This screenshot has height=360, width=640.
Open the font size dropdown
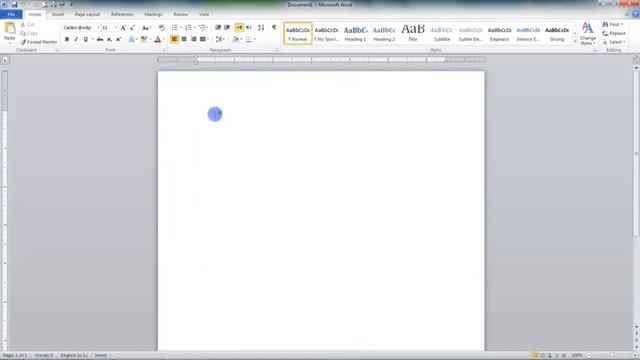point(116,28)
